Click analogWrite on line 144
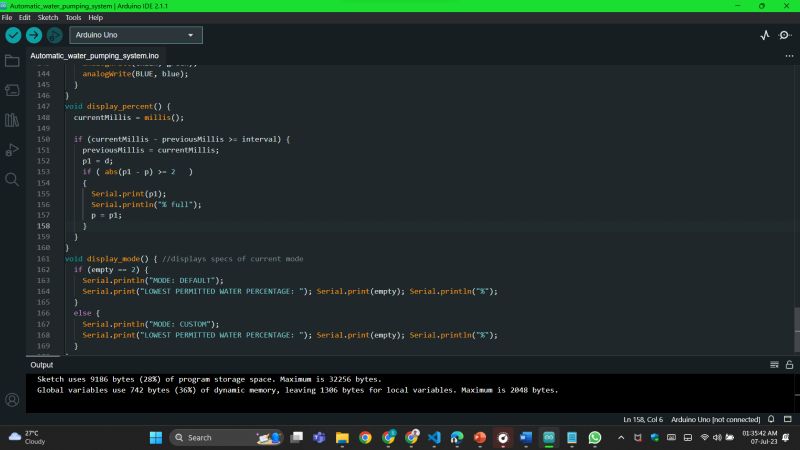This screenshot has height=450, width=800. (x=107, y=73)
